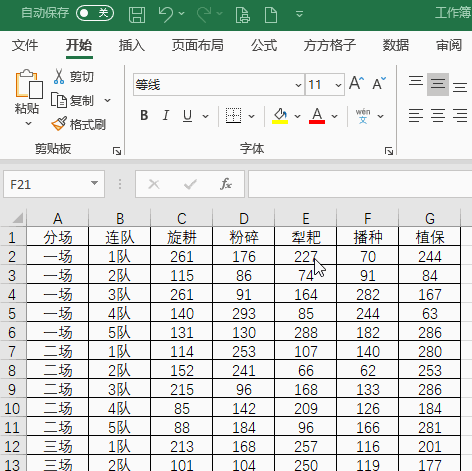This screenshot has width=472, height=471.
Task: Open the Undo history dropdown
Action: point(181,14)
